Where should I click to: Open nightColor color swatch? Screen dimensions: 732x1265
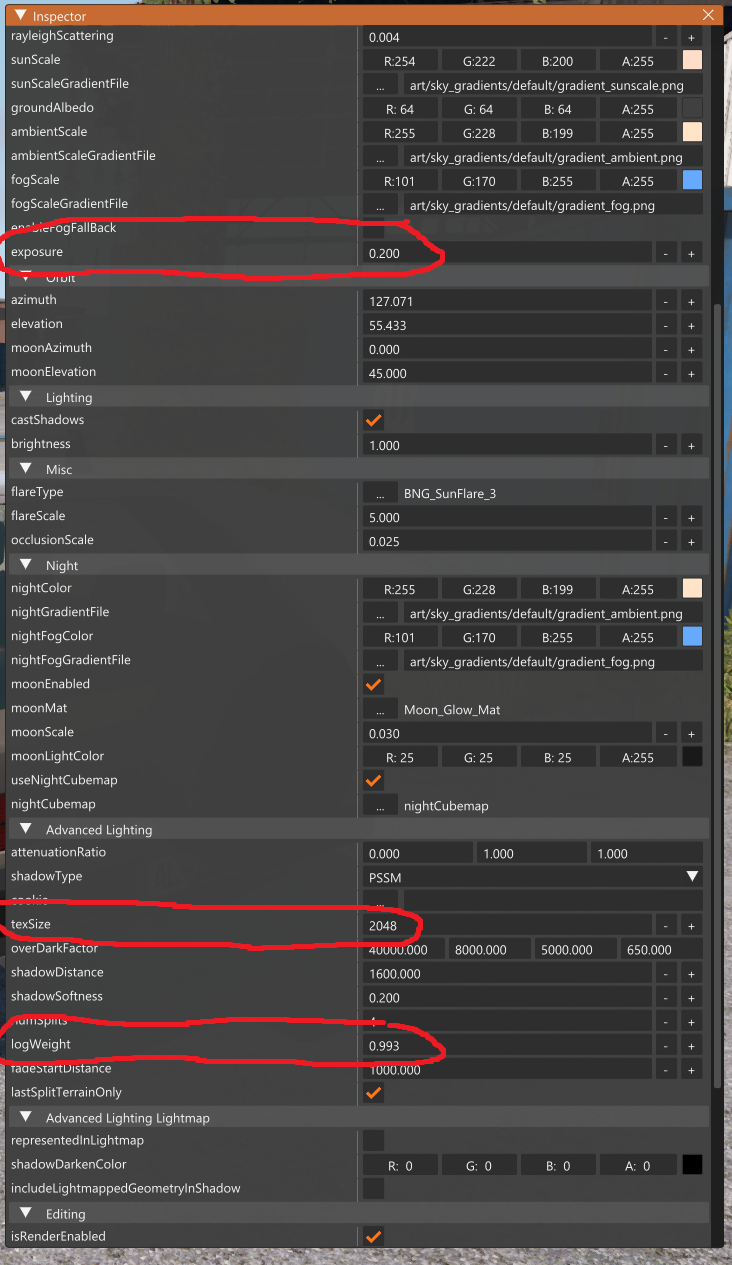click(x=692, y=589)
